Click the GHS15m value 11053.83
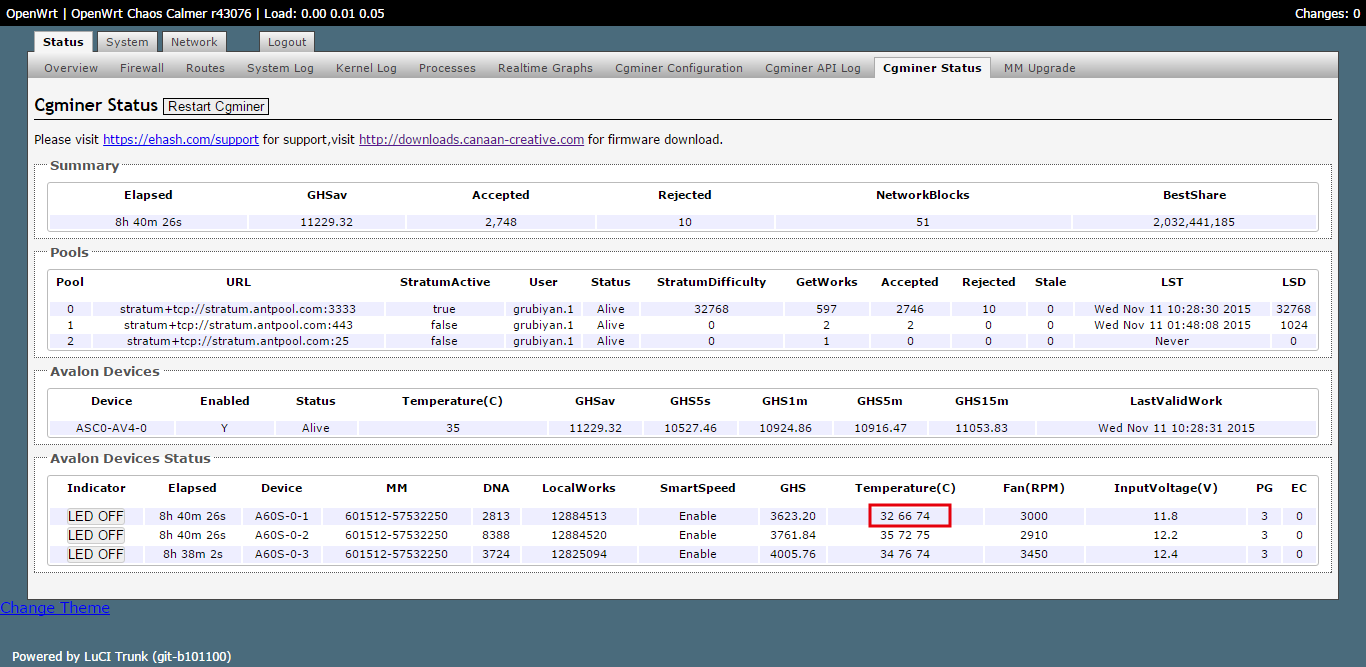 (981, 428)
